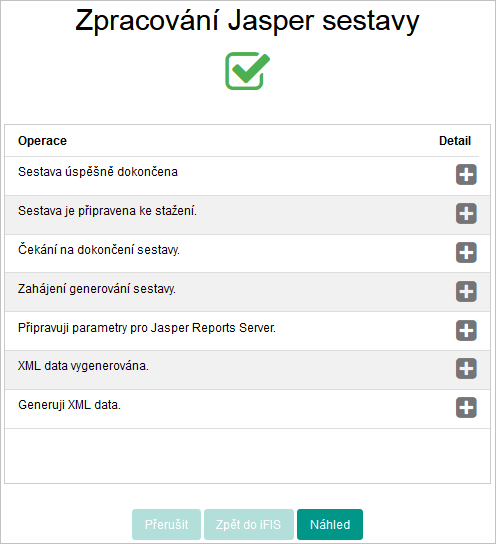Open plus icon beside 'Zahájení generování sestavy'
Image resolution: width=496 pixels, height=544 pixels.
(466, 291)
